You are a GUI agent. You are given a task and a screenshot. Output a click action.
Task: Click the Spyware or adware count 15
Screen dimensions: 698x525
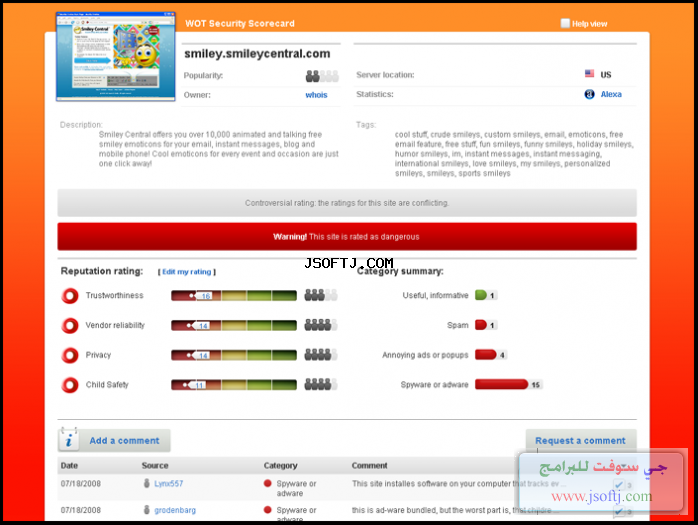536,385
